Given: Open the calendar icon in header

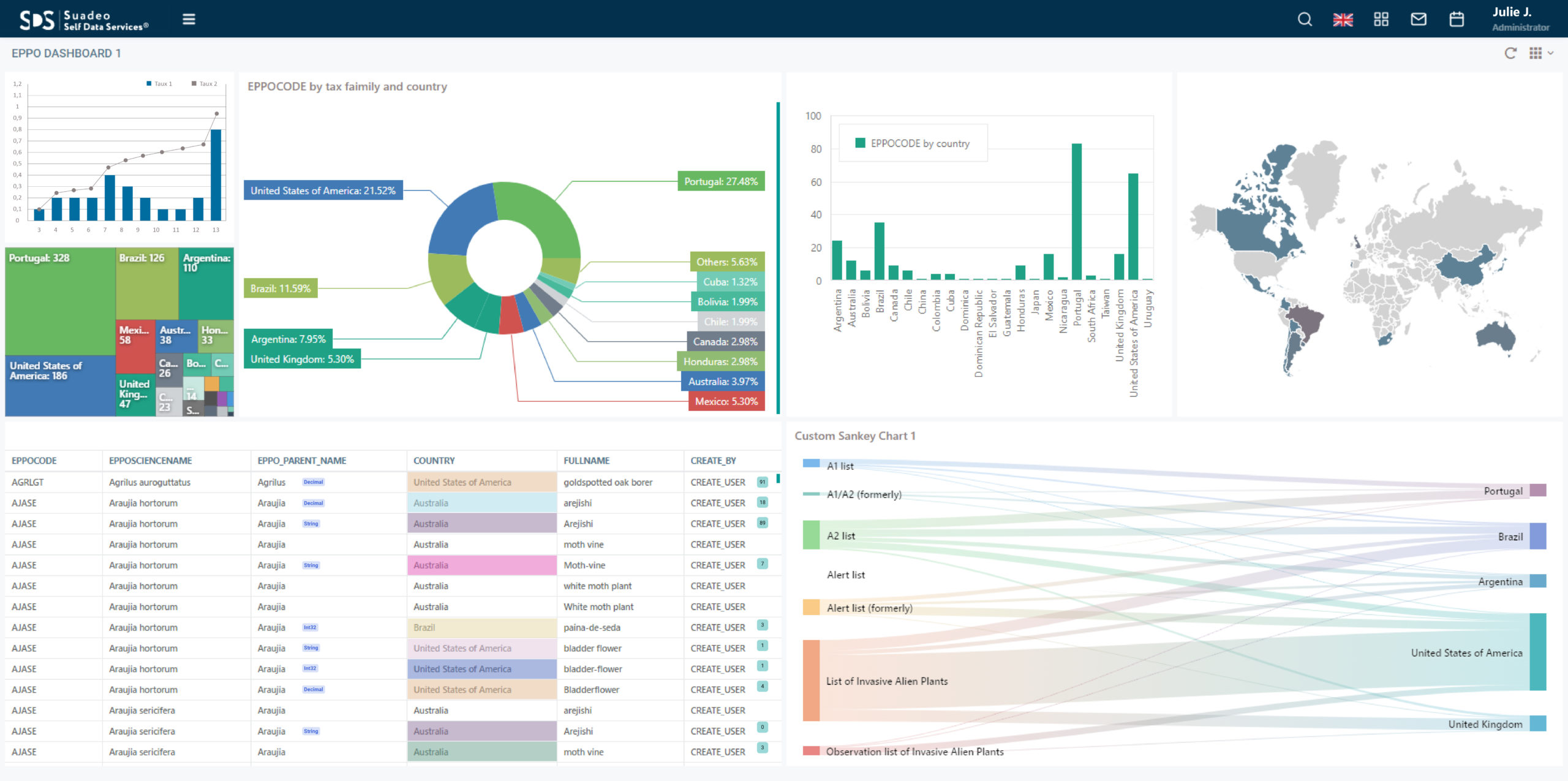Looking at the screenshot, I should (1457, 20).
